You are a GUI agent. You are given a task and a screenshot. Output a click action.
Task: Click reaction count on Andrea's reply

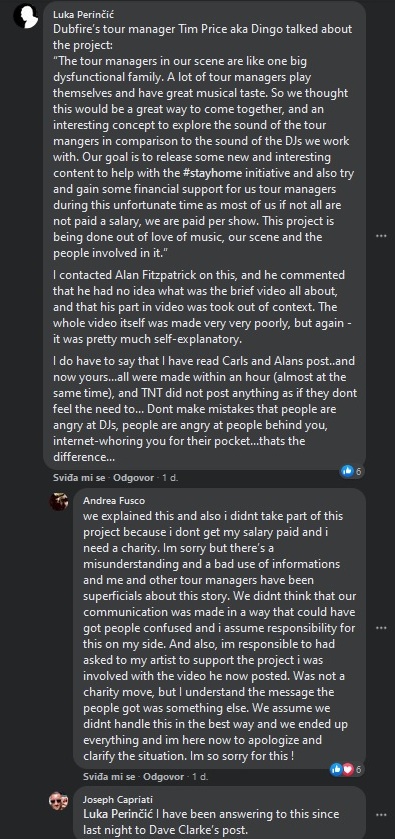(359, 769)
